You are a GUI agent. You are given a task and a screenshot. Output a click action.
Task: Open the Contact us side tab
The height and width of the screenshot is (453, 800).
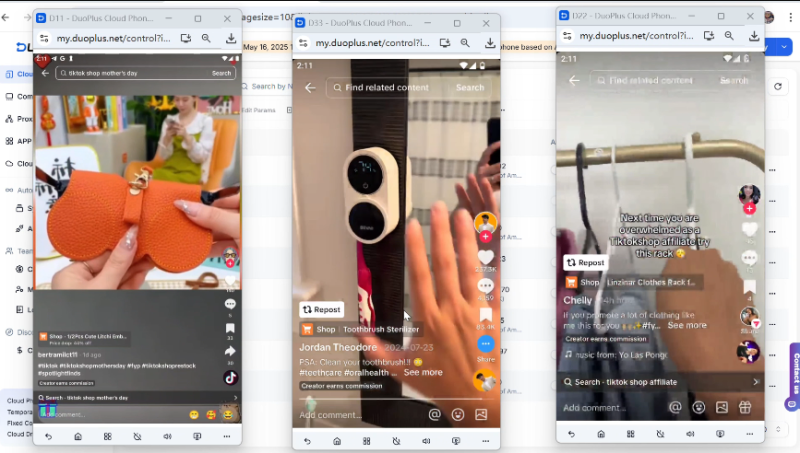click(795, 376)
